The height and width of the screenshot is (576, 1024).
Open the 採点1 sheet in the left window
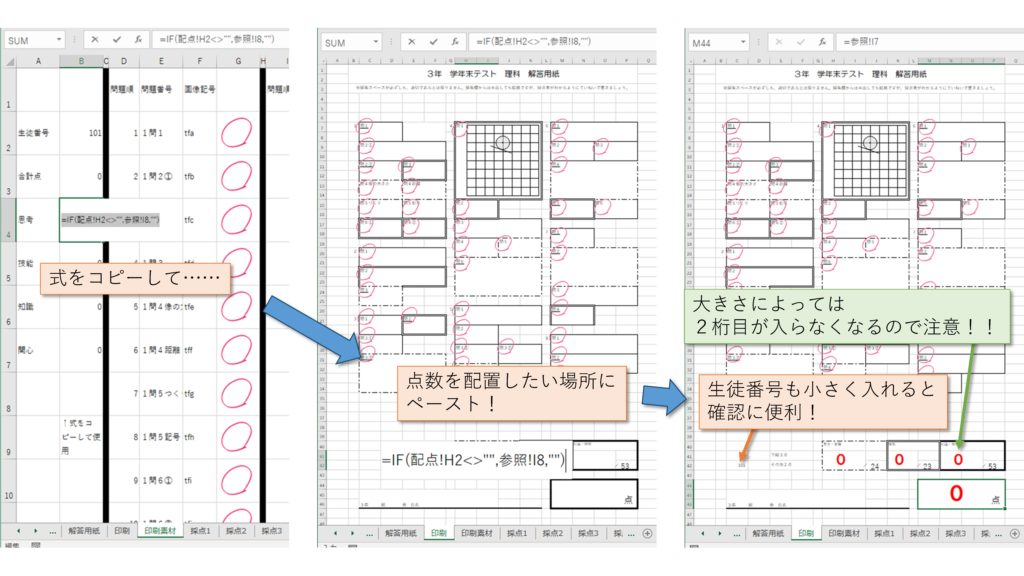click(x=200, y=531)
